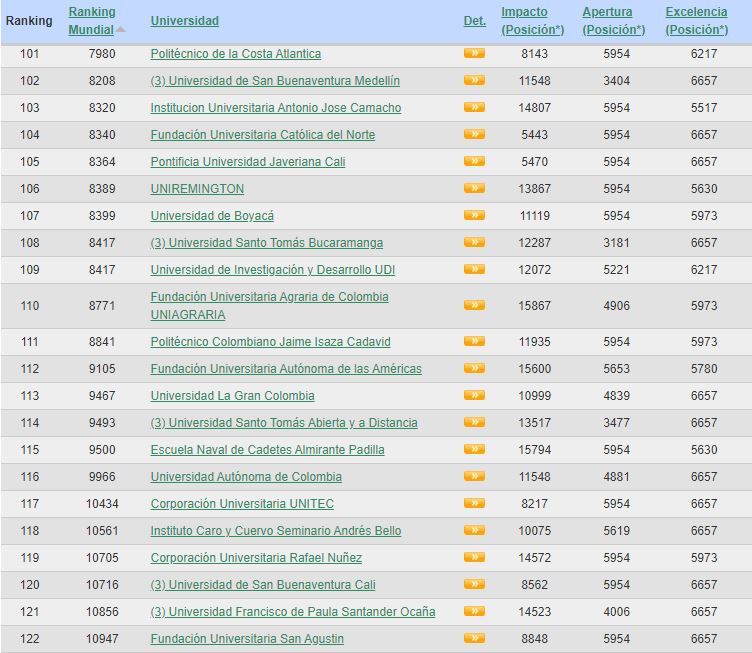Image resolution: width=752 pixels, height=653 pixels.
Task: Open Universidad de San Buenaventura Cali link
Action: click(x=263, y=584)
